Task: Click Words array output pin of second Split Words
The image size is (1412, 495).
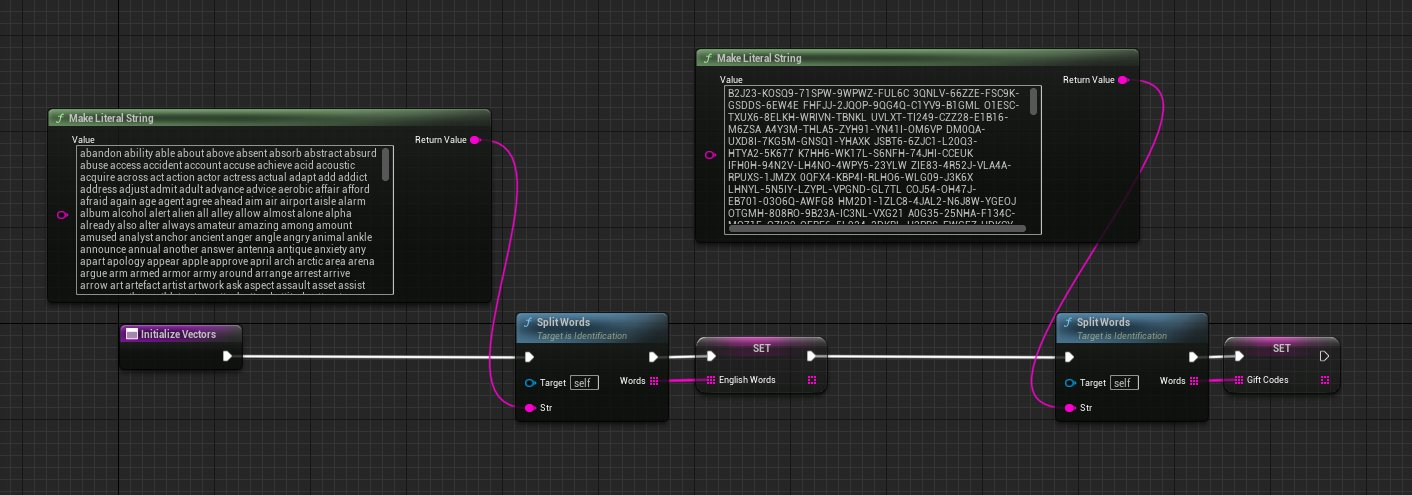Action: 1194,381
